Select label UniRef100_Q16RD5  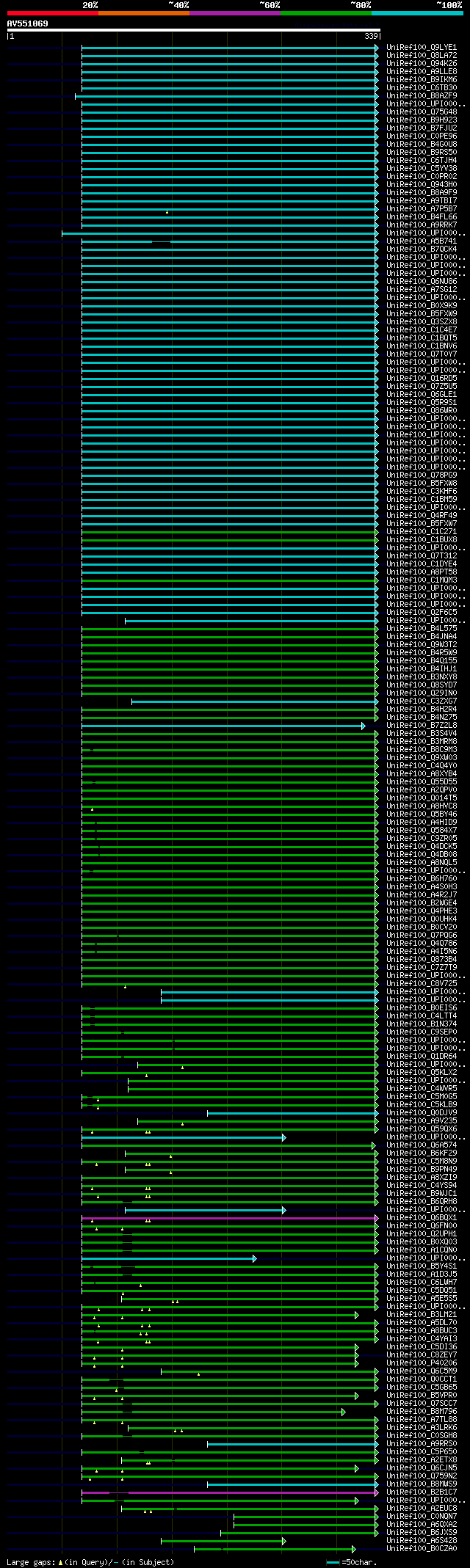tap(422, 379)
